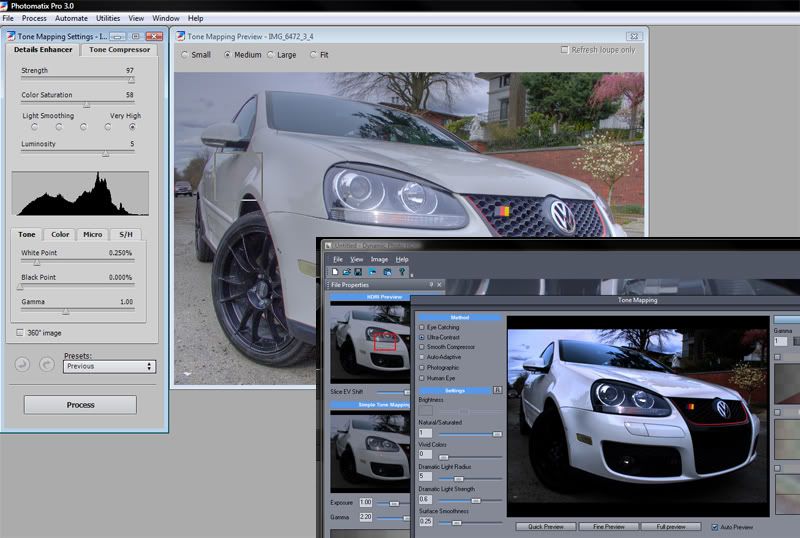
Task: Click the HDRI Preview thumbnail image
Action: coord(370,341)
